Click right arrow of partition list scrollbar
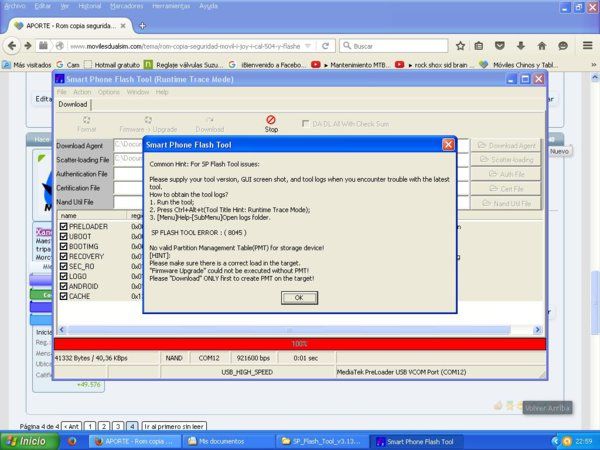600x450 pixels. [x=537, y=329]
